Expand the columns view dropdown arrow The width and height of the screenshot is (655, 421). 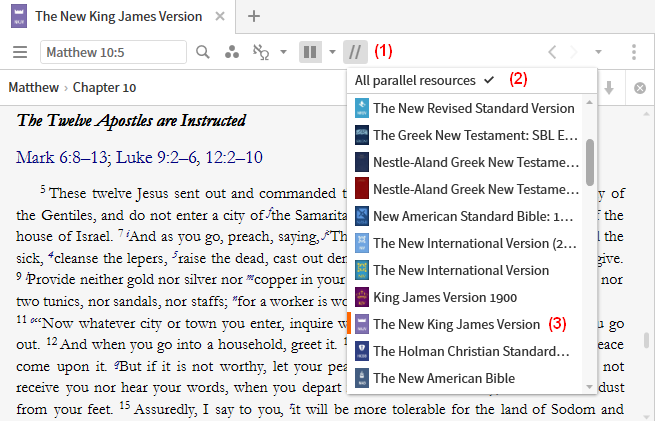pyautogui.click(x=333, y=52)
